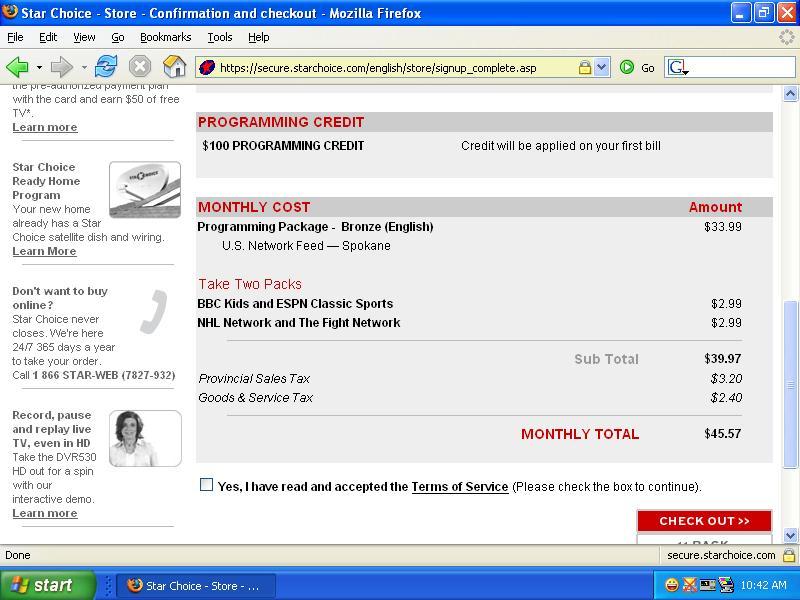Open the Terms of Service link
The width and height of the screenshot is (800, 600).
click(460, 487)
